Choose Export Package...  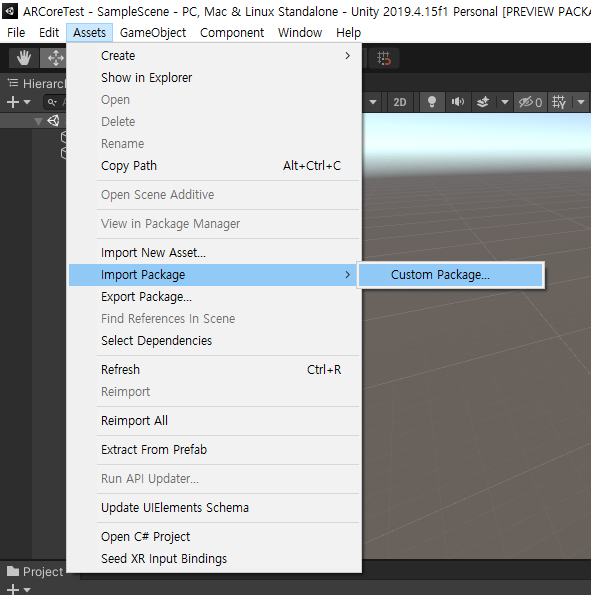214,297
